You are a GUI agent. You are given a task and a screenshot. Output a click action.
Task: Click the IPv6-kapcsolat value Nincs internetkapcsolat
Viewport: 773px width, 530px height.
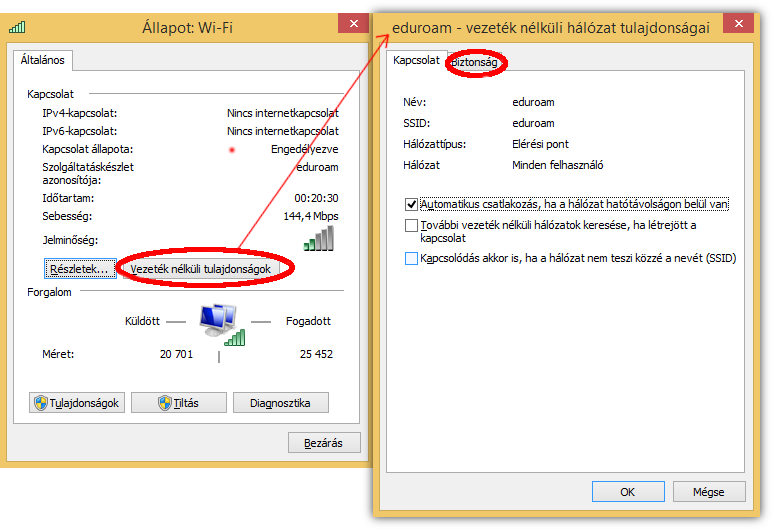282,131
